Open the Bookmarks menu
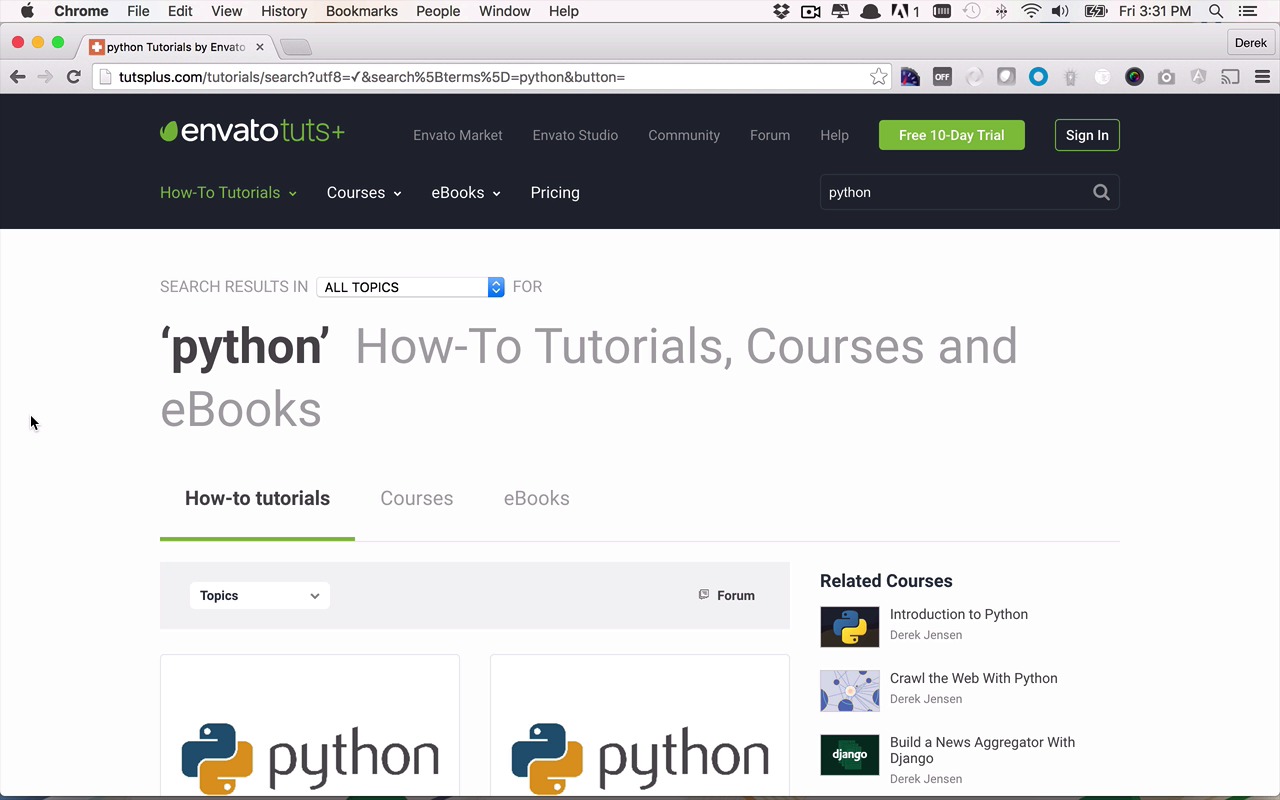Viewport: 1280px width, 800px height. (362, 11)
